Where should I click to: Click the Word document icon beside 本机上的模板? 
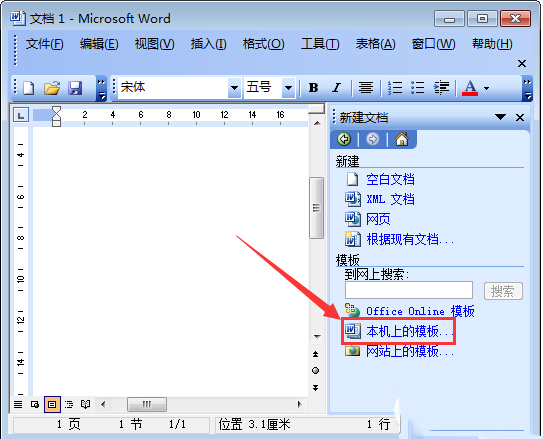[x=352, y=331]
